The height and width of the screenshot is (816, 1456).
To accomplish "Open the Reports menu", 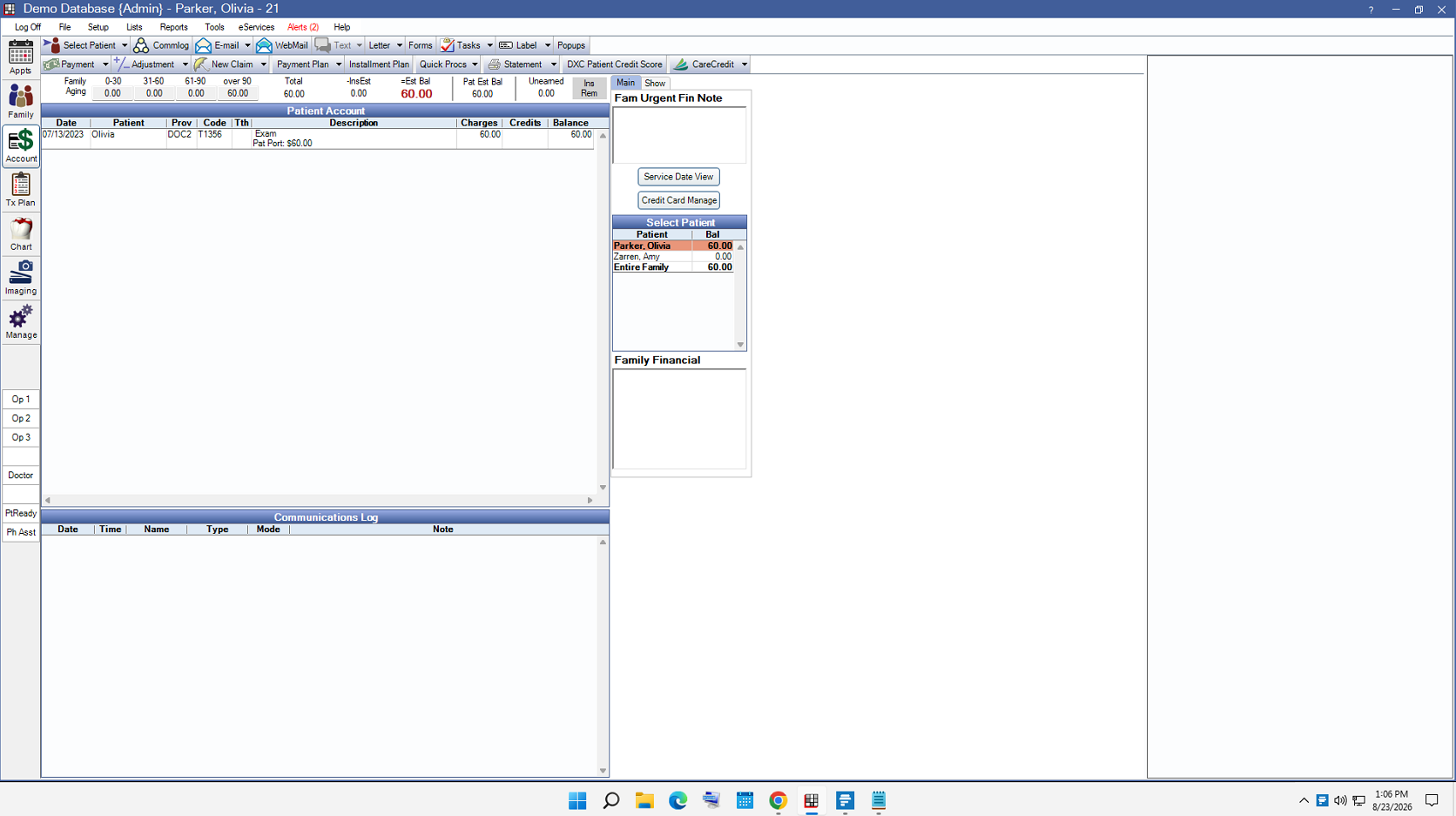I will click(173, 27).
